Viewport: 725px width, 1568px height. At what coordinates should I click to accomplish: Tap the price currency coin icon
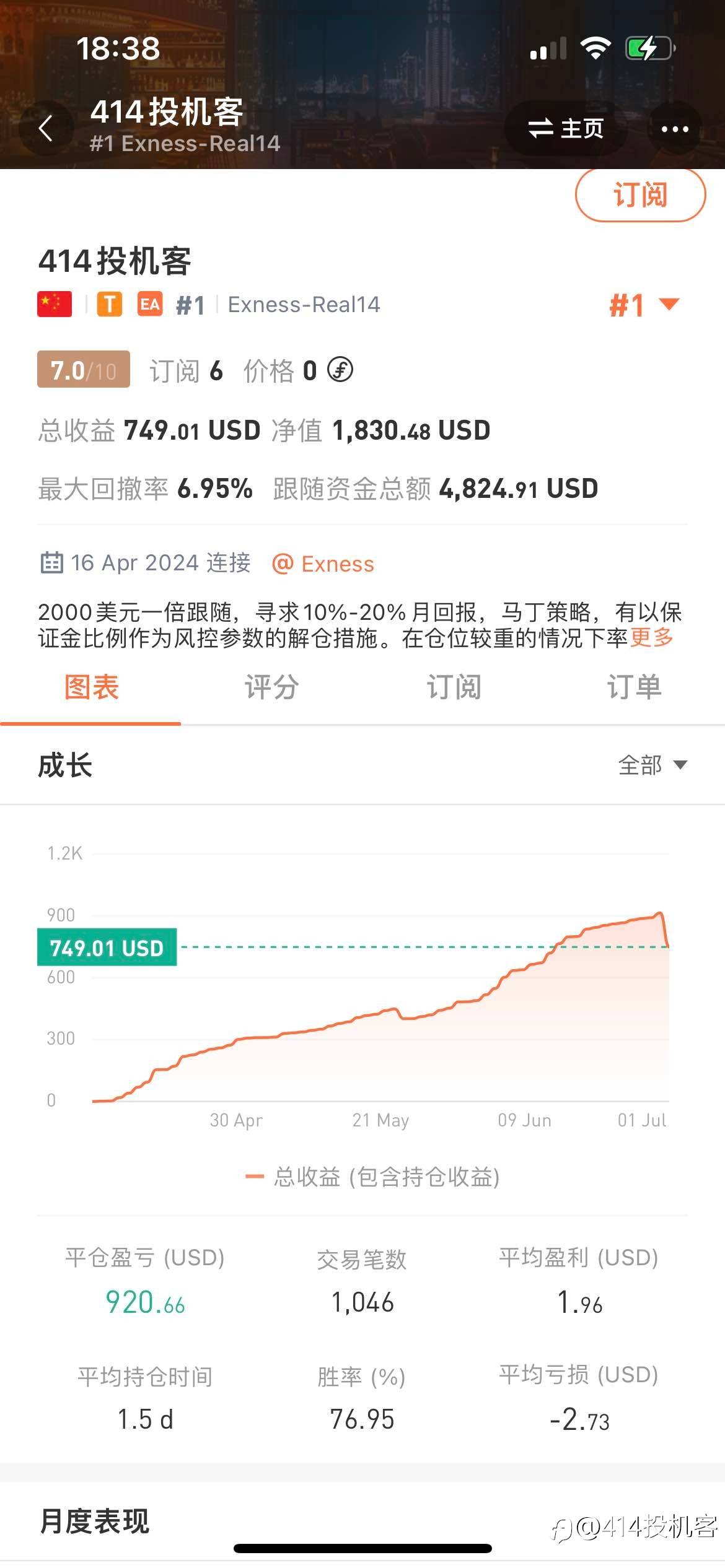(340, 370)
